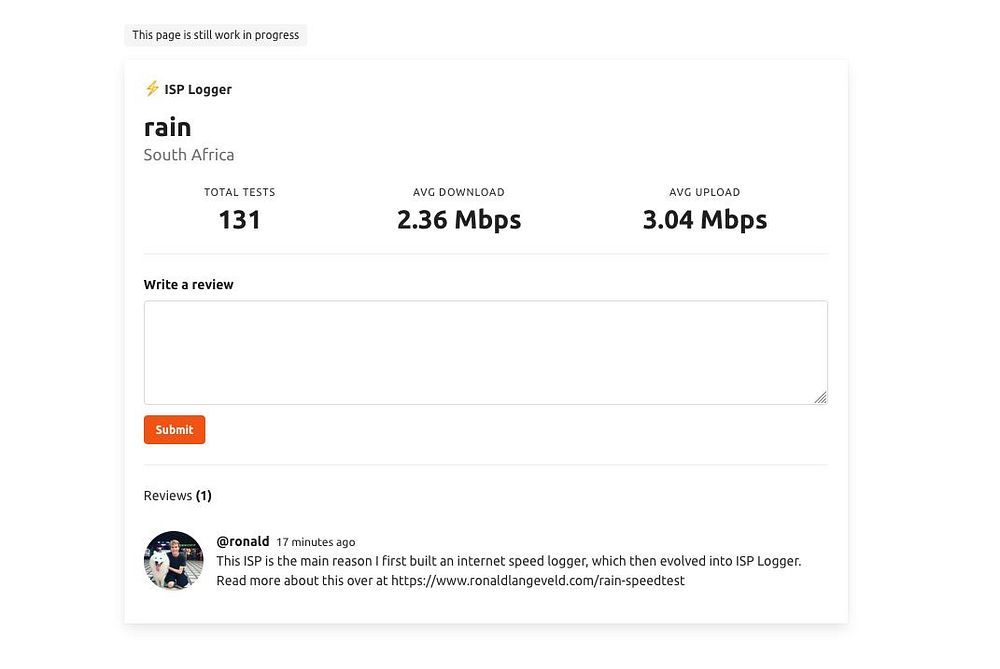Click the Reviews (1) heading
The width and height of the screenshot is (1000, 669).
pyautogui.click(x=177, y=496)
